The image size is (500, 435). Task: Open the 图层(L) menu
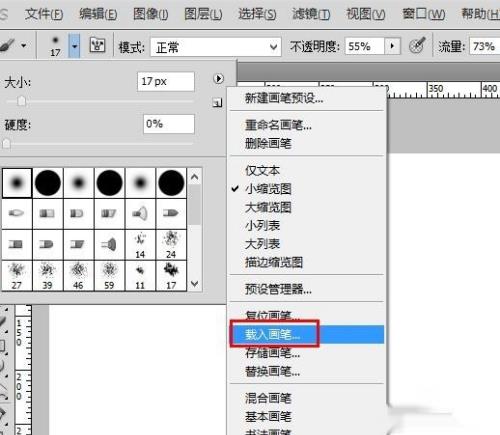pyautogui.click(x=203, y=14)
